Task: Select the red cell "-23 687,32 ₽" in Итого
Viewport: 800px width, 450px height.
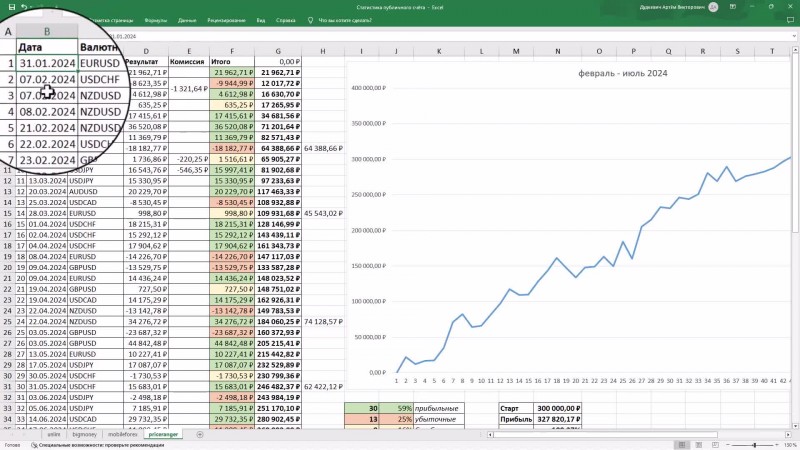Action: [232, 332]
